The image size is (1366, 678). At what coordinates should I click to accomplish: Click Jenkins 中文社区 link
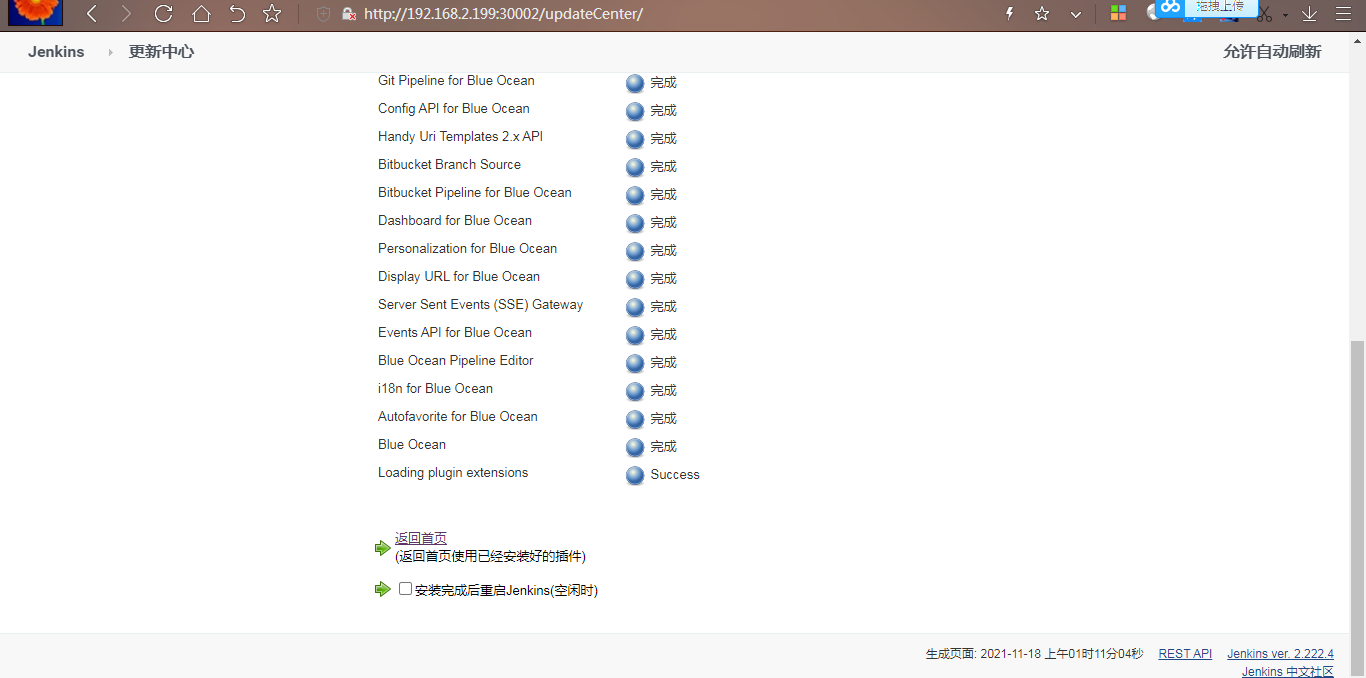click(1288, 672)
